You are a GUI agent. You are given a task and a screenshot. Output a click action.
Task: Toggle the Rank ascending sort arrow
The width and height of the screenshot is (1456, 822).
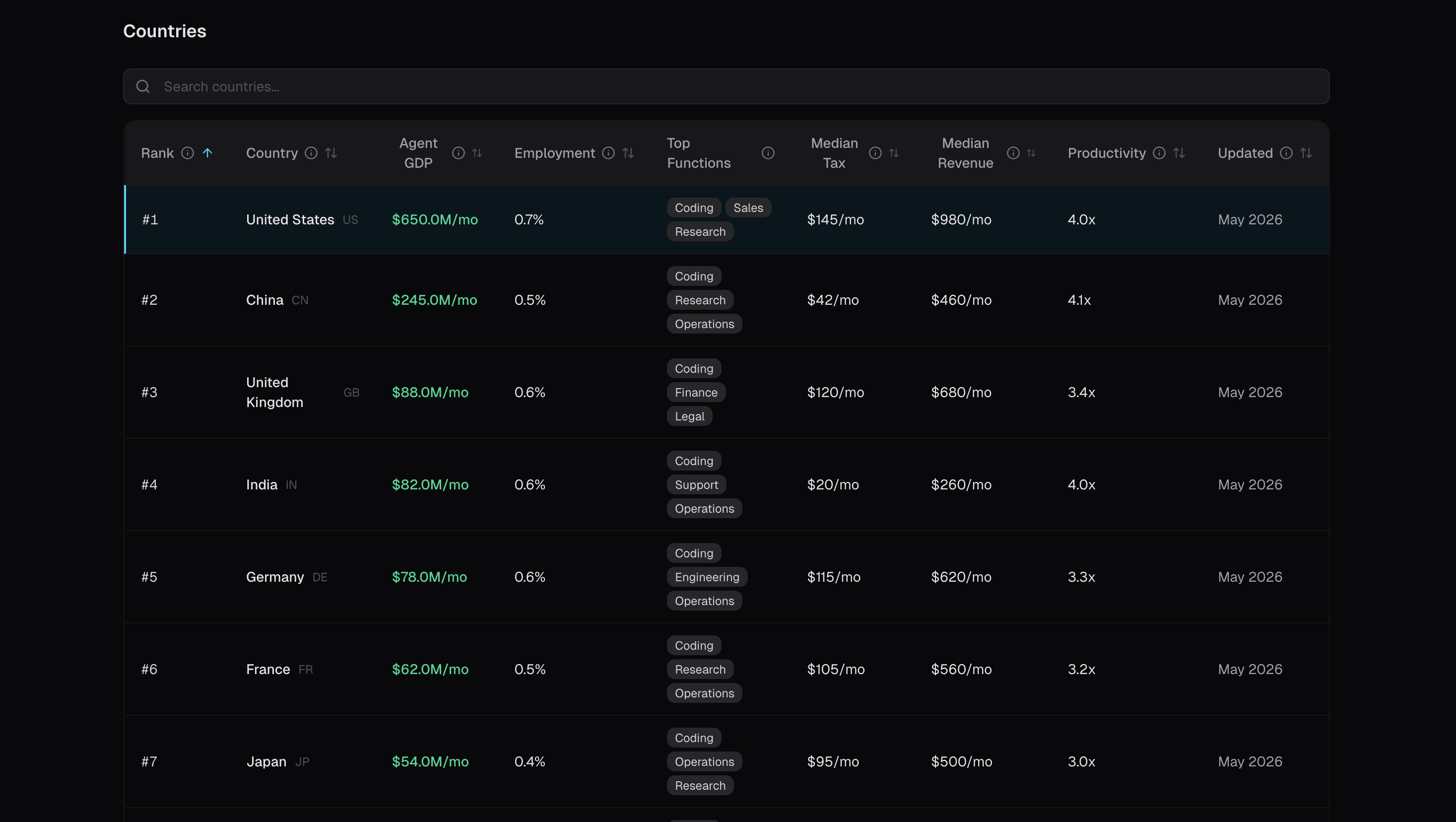(207, 153)
